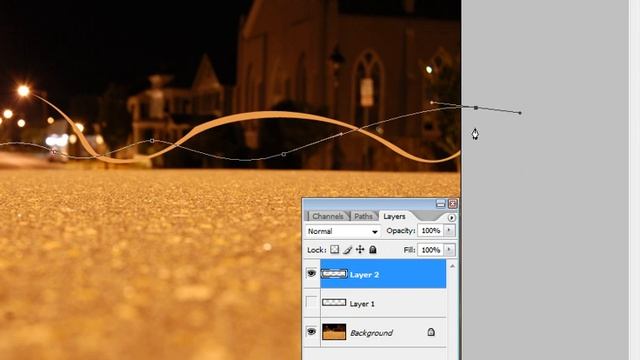This screenshot has height=360, width=640.
Task: Open the Layers panel flyout menu
Action: click(451, 218)
